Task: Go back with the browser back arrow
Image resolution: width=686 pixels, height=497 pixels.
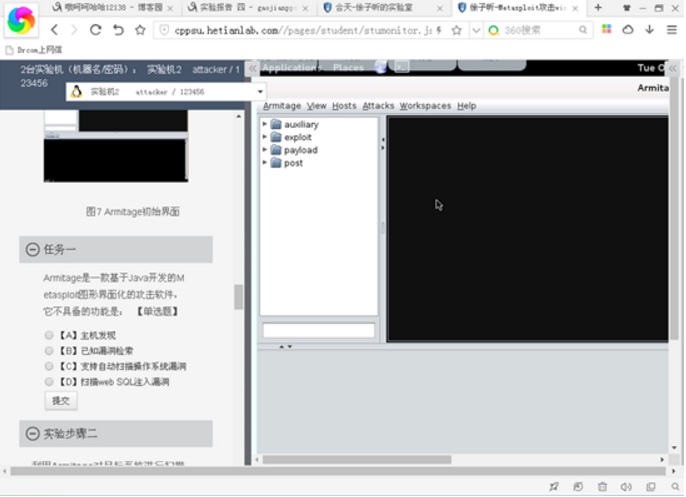Action: [x=54, y=30]
